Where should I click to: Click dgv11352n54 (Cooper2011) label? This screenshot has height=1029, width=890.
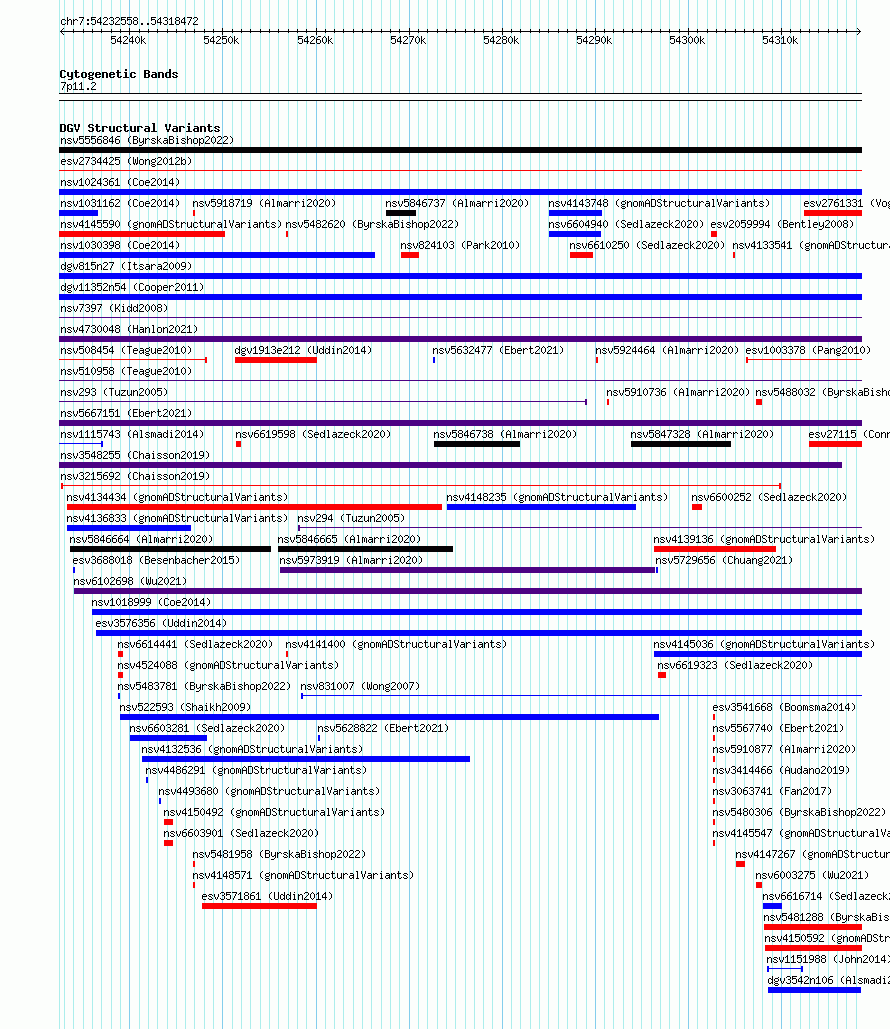coord(132,287)
